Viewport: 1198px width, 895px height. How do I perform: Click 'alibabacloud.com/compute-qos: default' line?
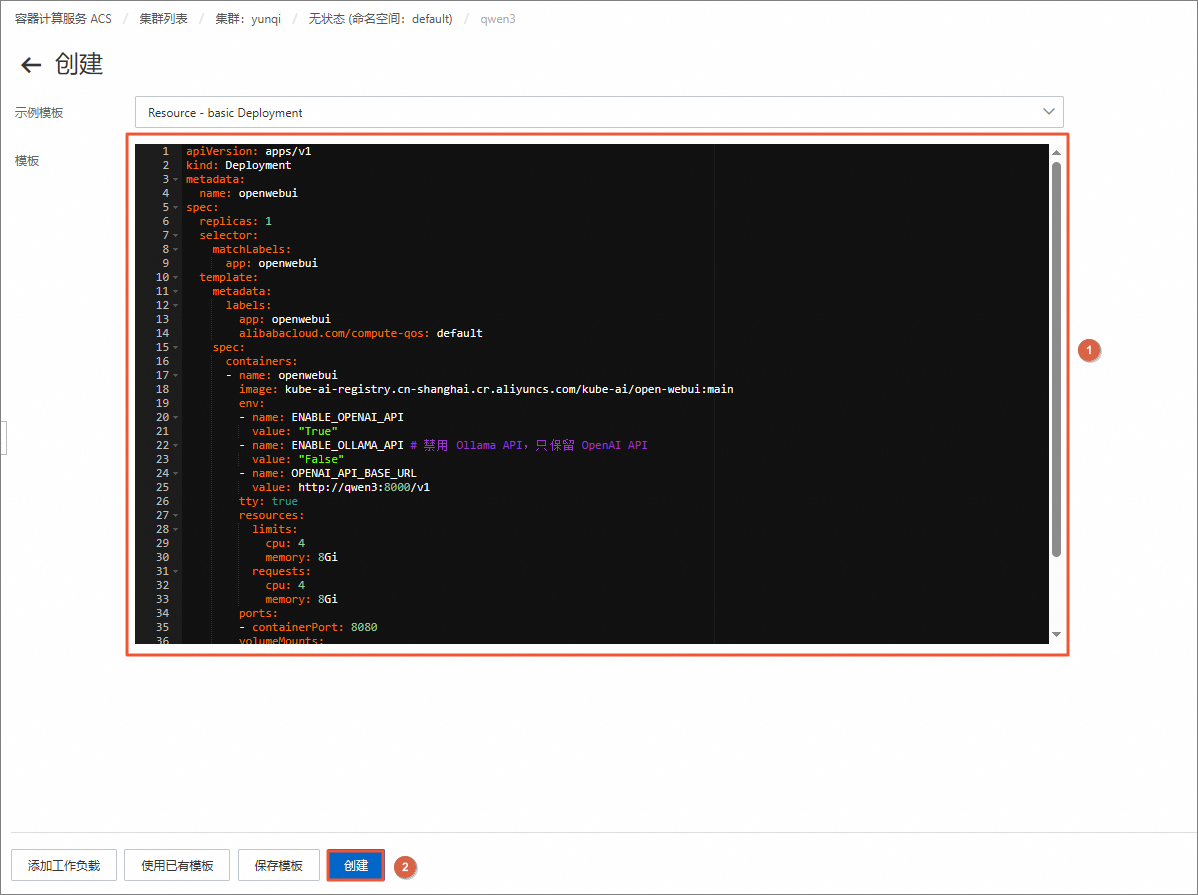tap(361, 333)
